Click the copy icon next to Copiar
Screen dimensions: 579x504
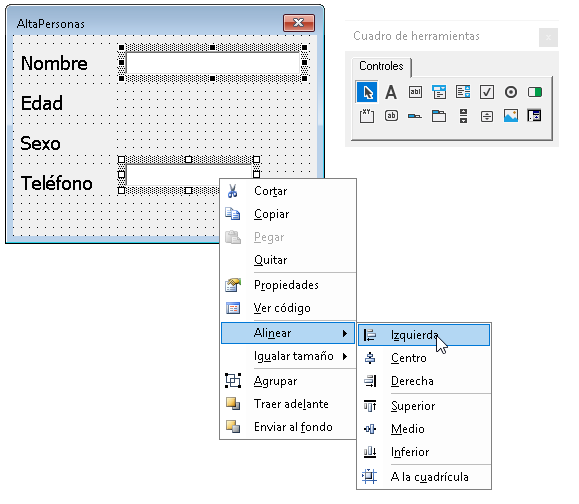pos(233,214)
